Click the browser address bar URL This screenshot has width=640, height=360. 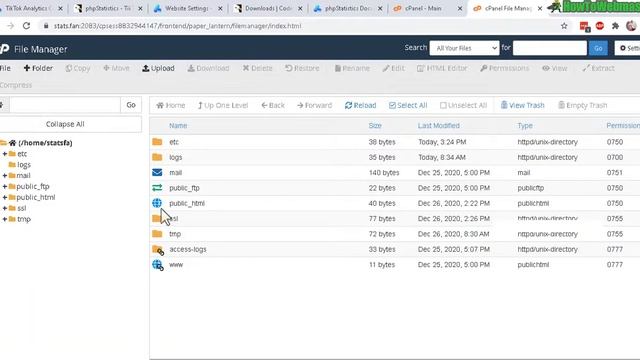coord(177,26)
